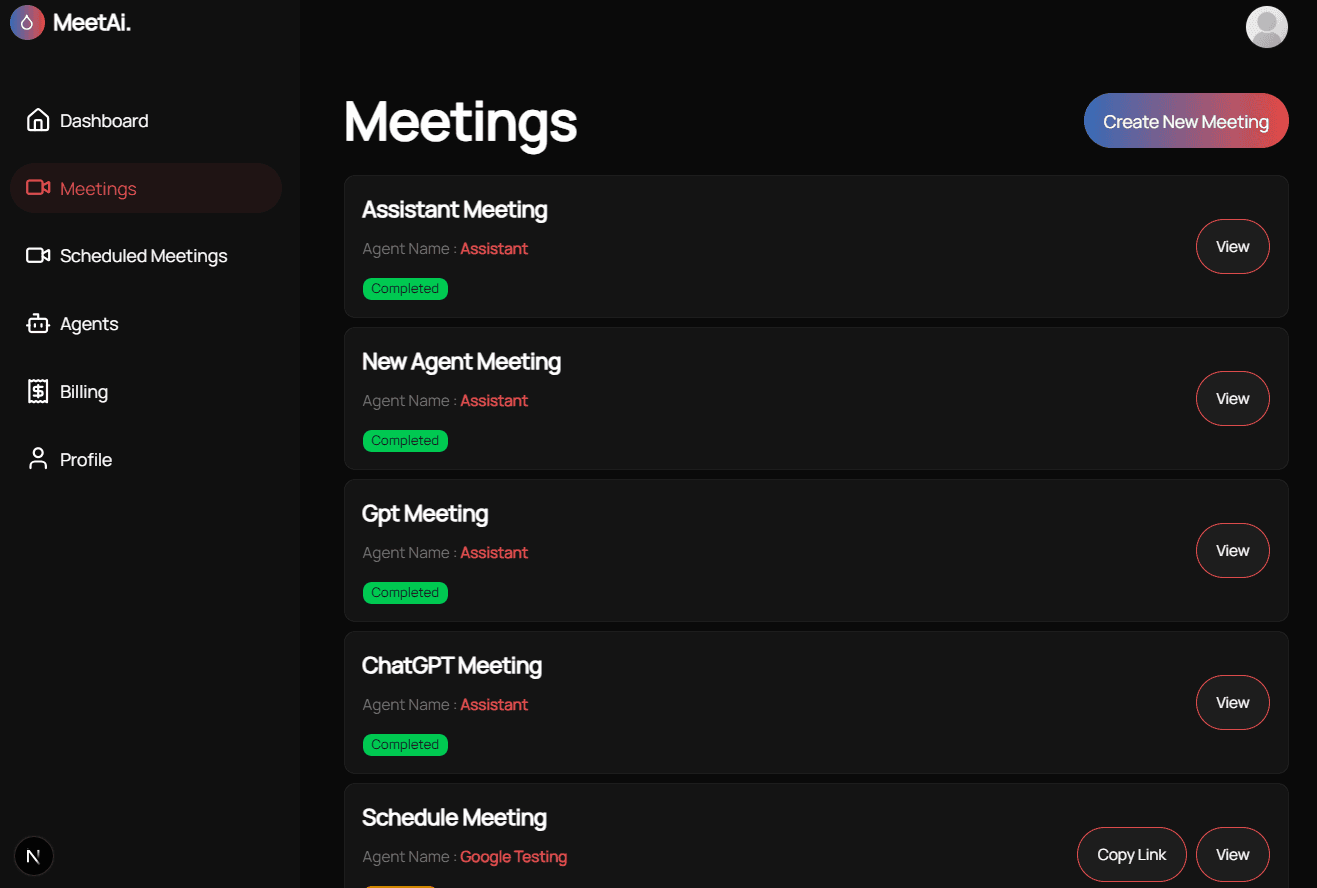View the New Agent Meeting
Screen dimensions: 1317x888
click(1232, 399)
